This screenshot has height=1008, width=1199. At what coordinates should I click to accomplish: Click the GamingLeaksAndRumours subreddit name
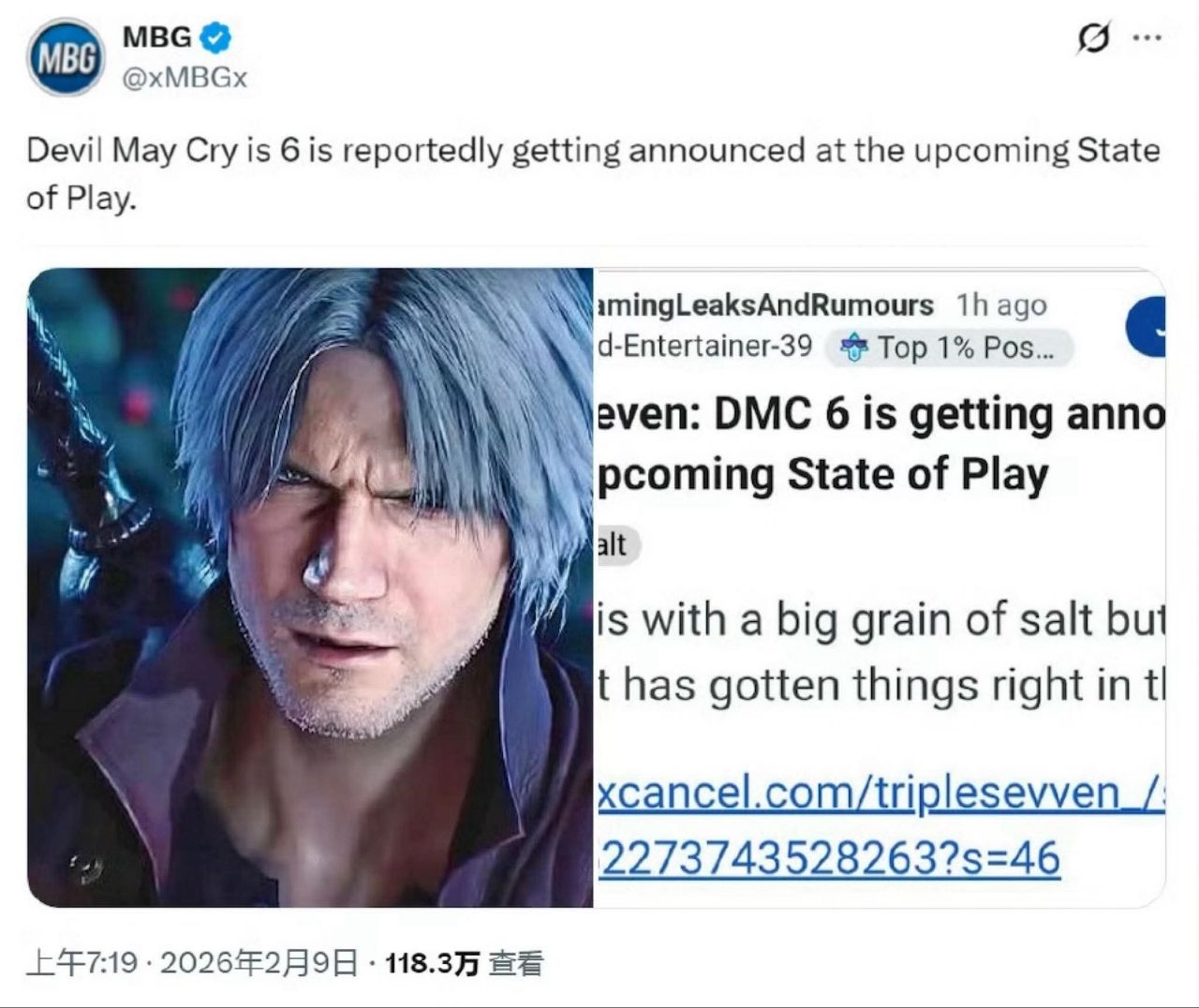[x=765, y=305]
